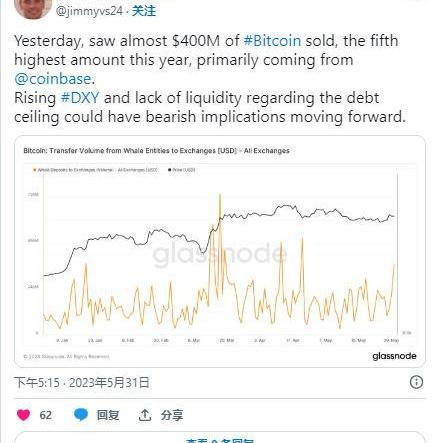
Task: Click the chart title about Whale Entities
Action: click(156, 151)
